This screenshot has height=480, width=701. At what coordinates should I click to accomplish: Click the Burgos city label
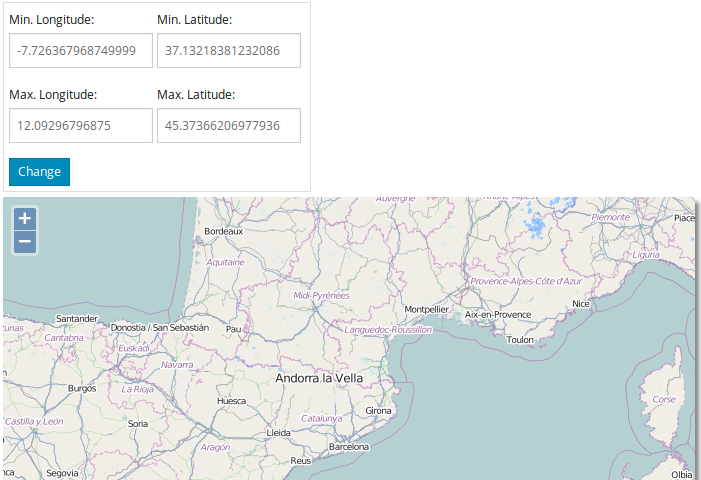point(82,388)
